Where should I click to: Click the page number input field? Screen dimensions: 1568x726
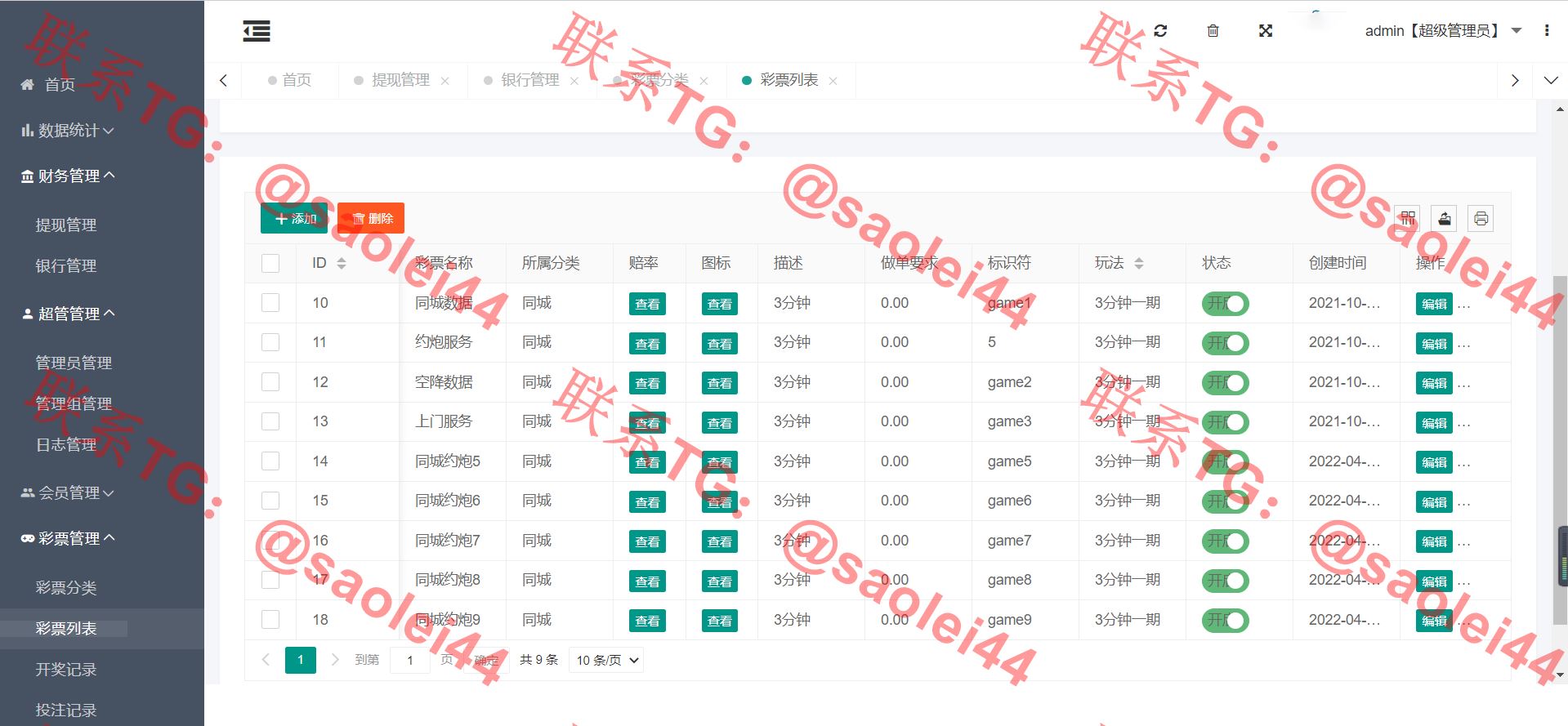[410, 660]
